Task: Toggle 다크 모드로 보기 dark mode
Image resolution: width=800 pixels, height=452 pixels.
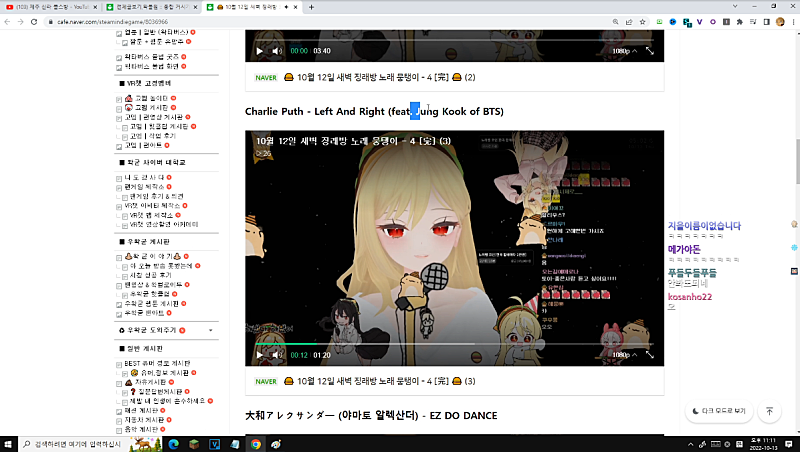Action: point(719,411)
